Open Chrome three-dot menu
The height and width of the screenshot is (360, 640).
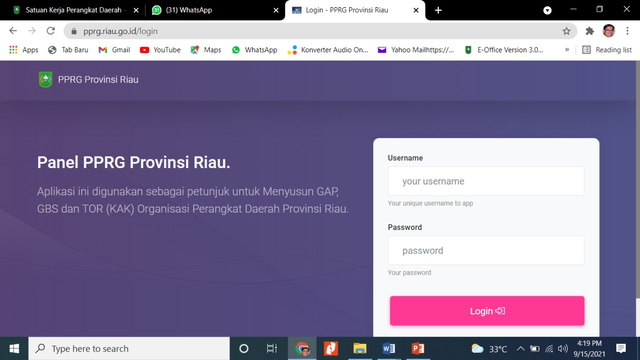pos(627,31)
